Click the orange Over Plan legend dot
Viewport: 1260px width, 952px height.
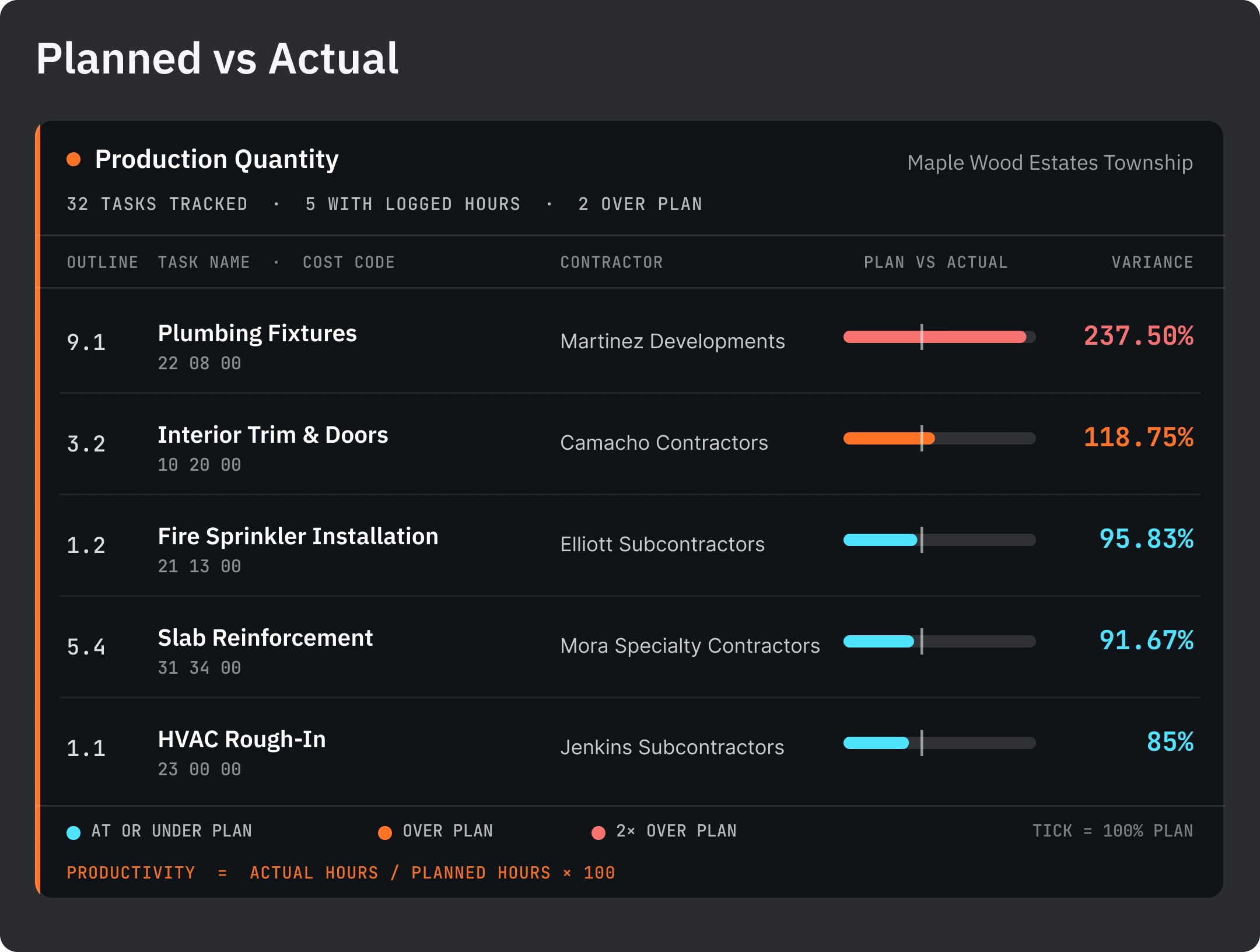click(385, 832)
